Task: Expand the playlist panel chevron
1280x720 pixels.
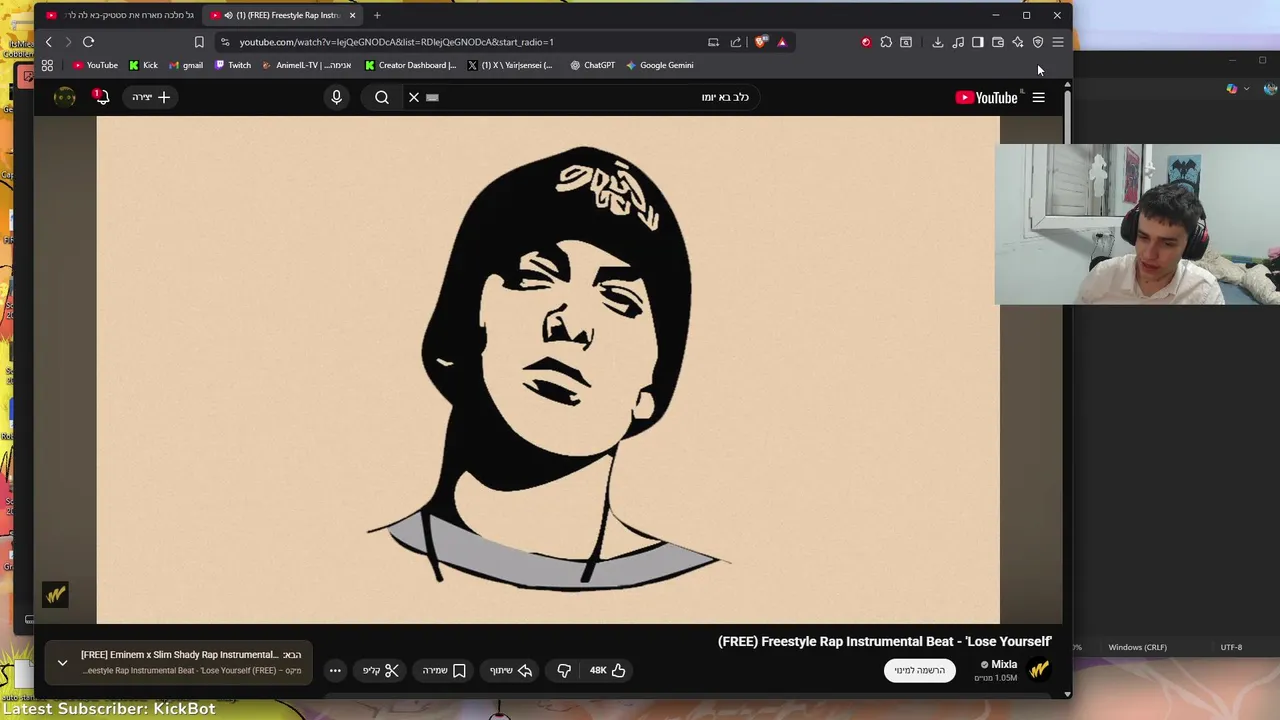Action: (x=62, y=662)
